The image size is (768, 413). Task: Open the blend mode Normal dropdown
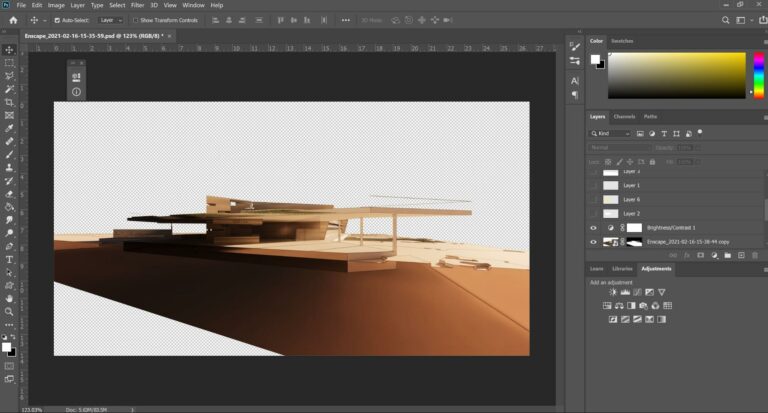point(620,147)
